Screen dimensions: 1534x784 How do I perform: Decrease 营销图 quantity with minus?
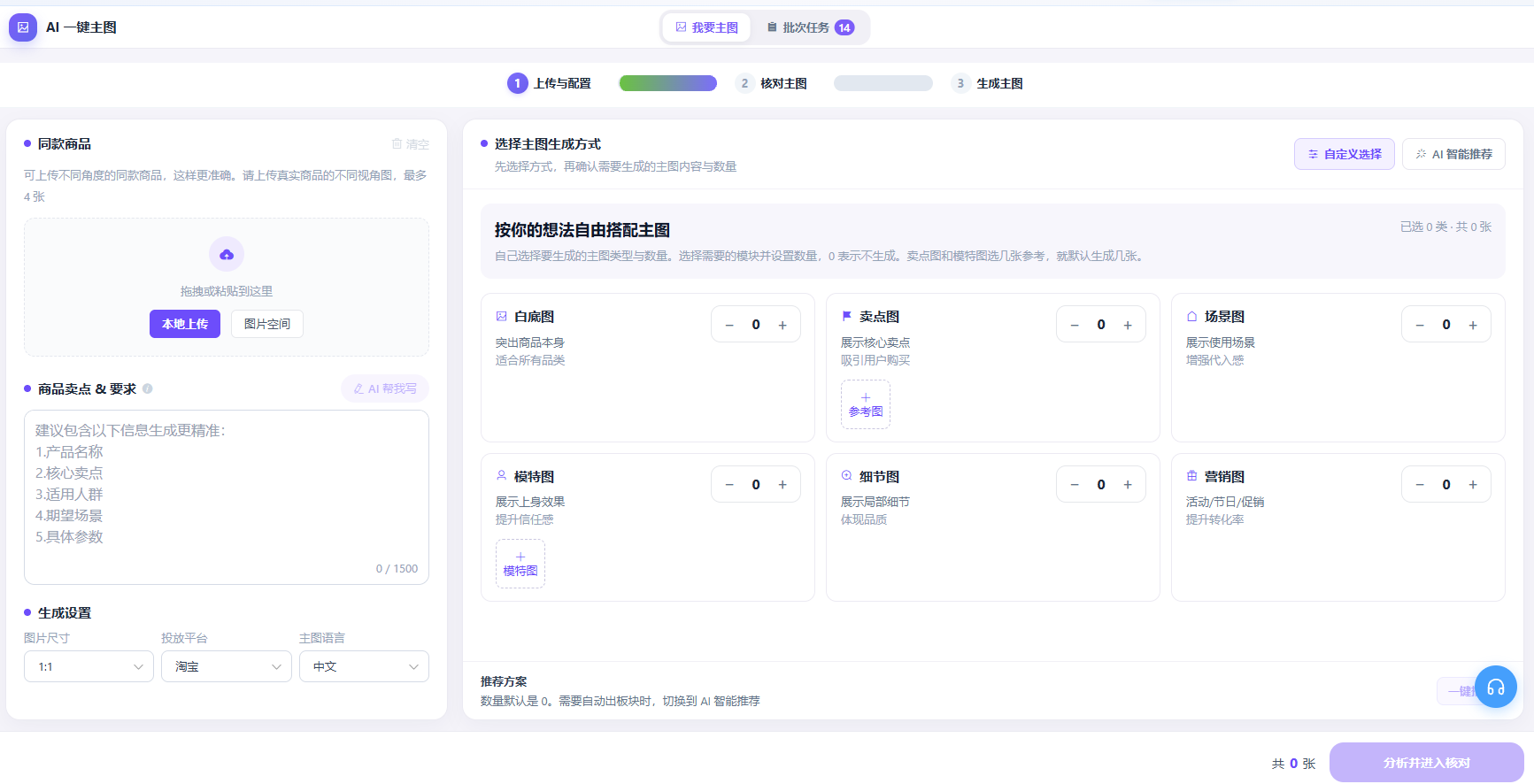pyautogui.click(x=1420, y=484)
